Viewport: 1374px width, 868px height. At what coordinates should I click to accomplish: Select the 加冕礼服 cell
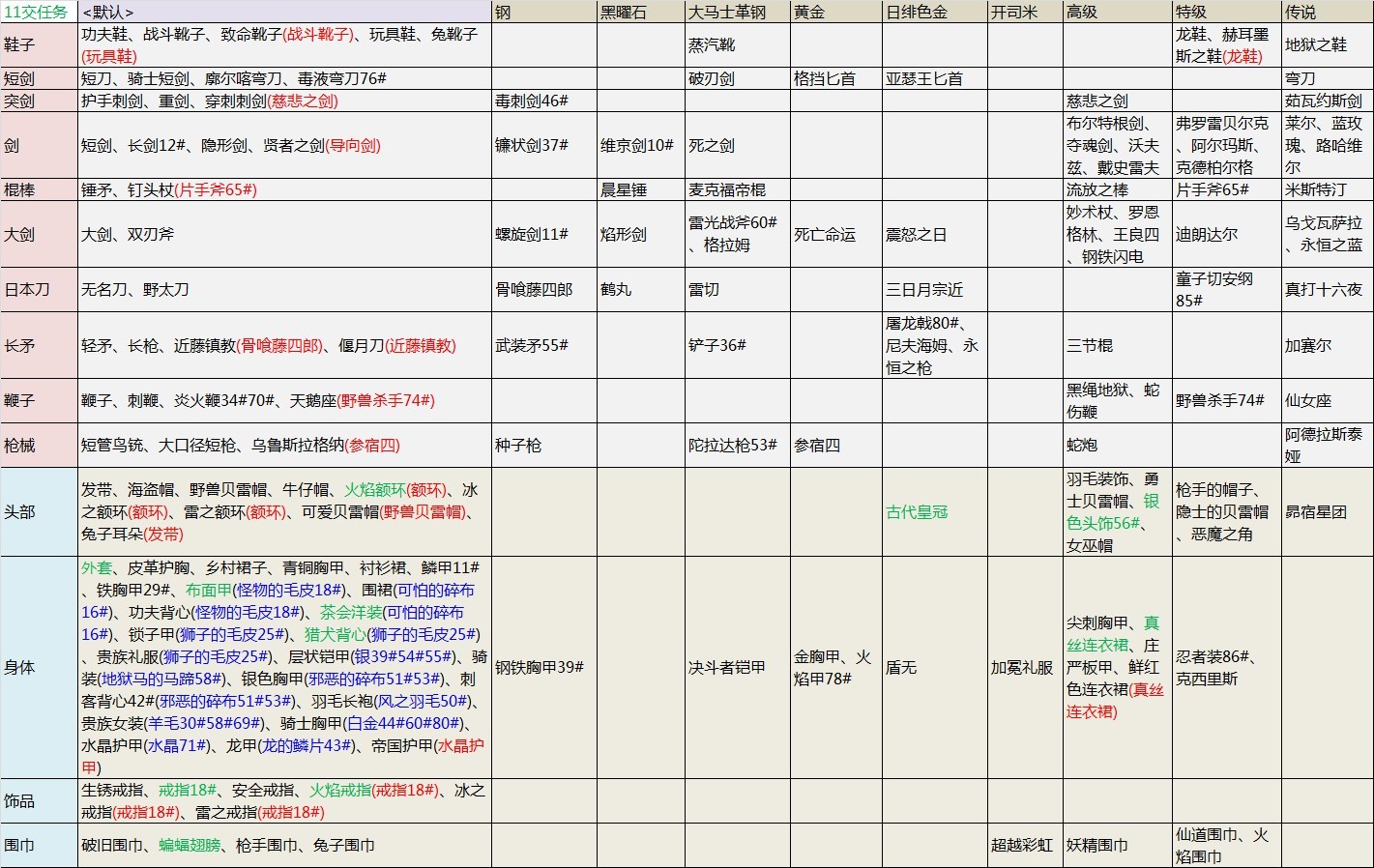[1021, 667]
